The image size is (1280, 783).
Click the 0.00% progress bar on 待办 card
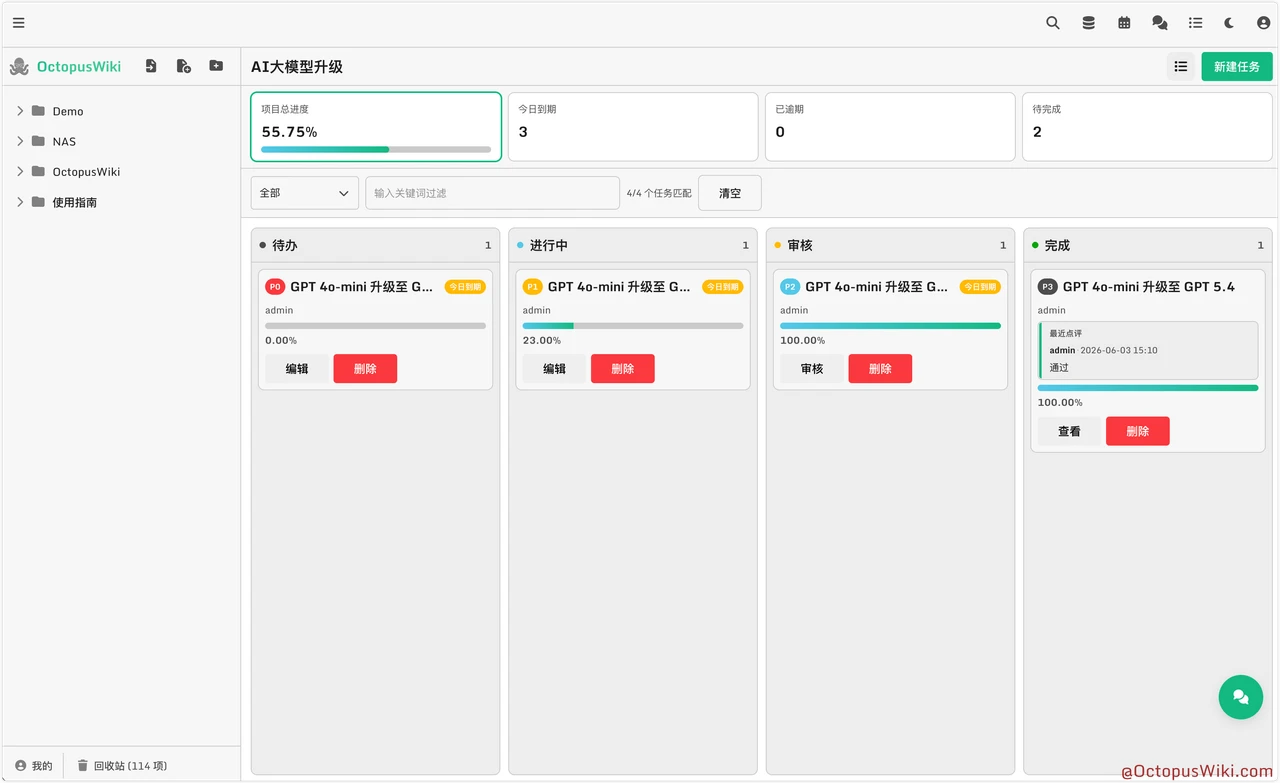375,326
